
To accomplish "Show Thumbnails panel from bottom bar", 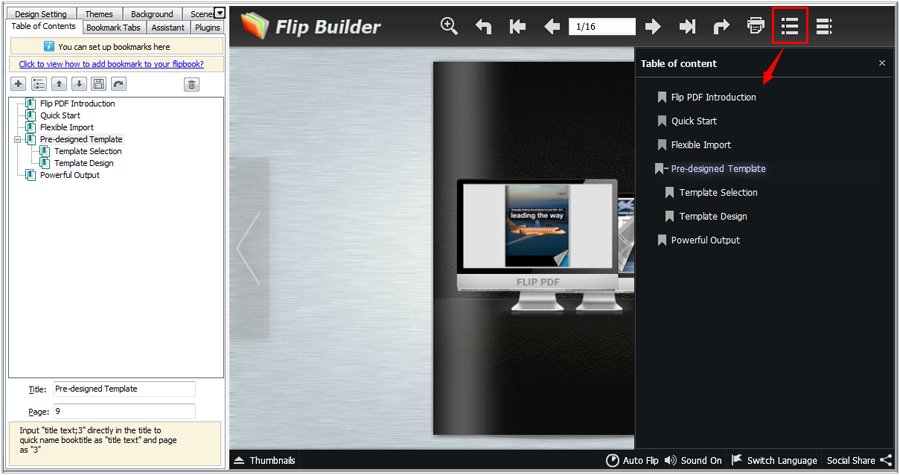I will tap(265, 460).
